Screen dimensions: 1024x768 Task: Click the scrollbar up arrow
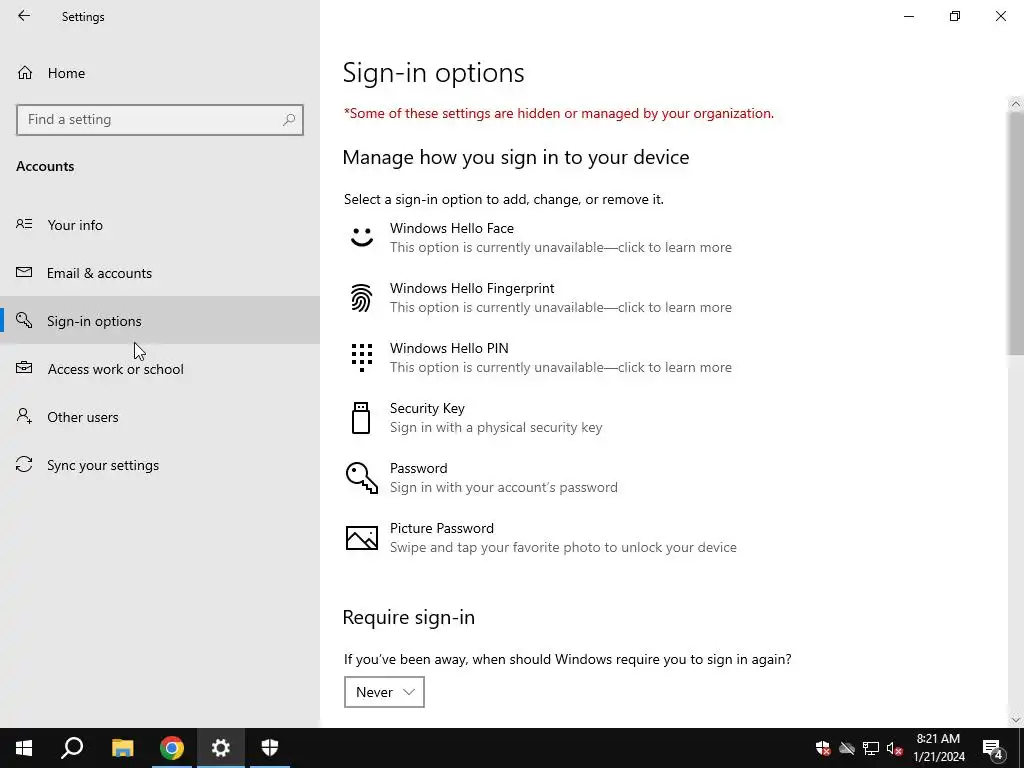coord(1016,104)
